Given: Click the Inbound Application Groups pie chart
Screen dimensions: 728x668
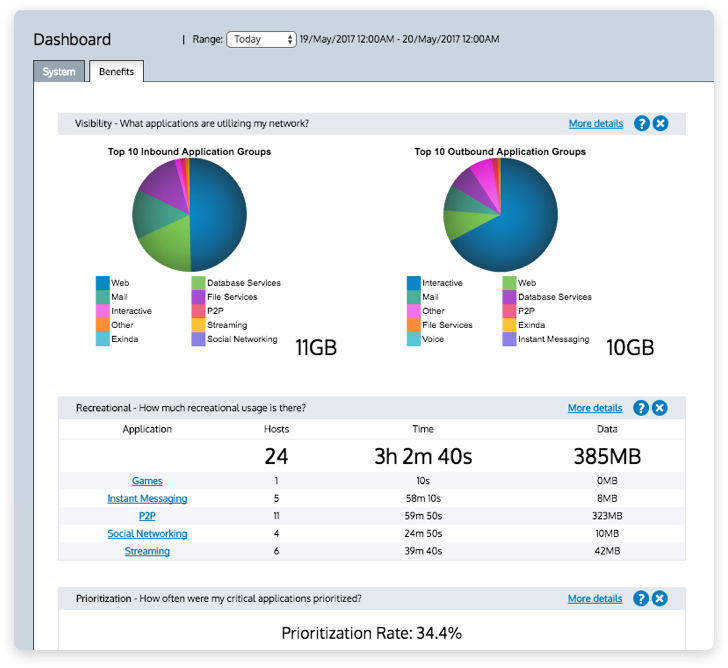Looking at the screenshot, I should point(189,215).
